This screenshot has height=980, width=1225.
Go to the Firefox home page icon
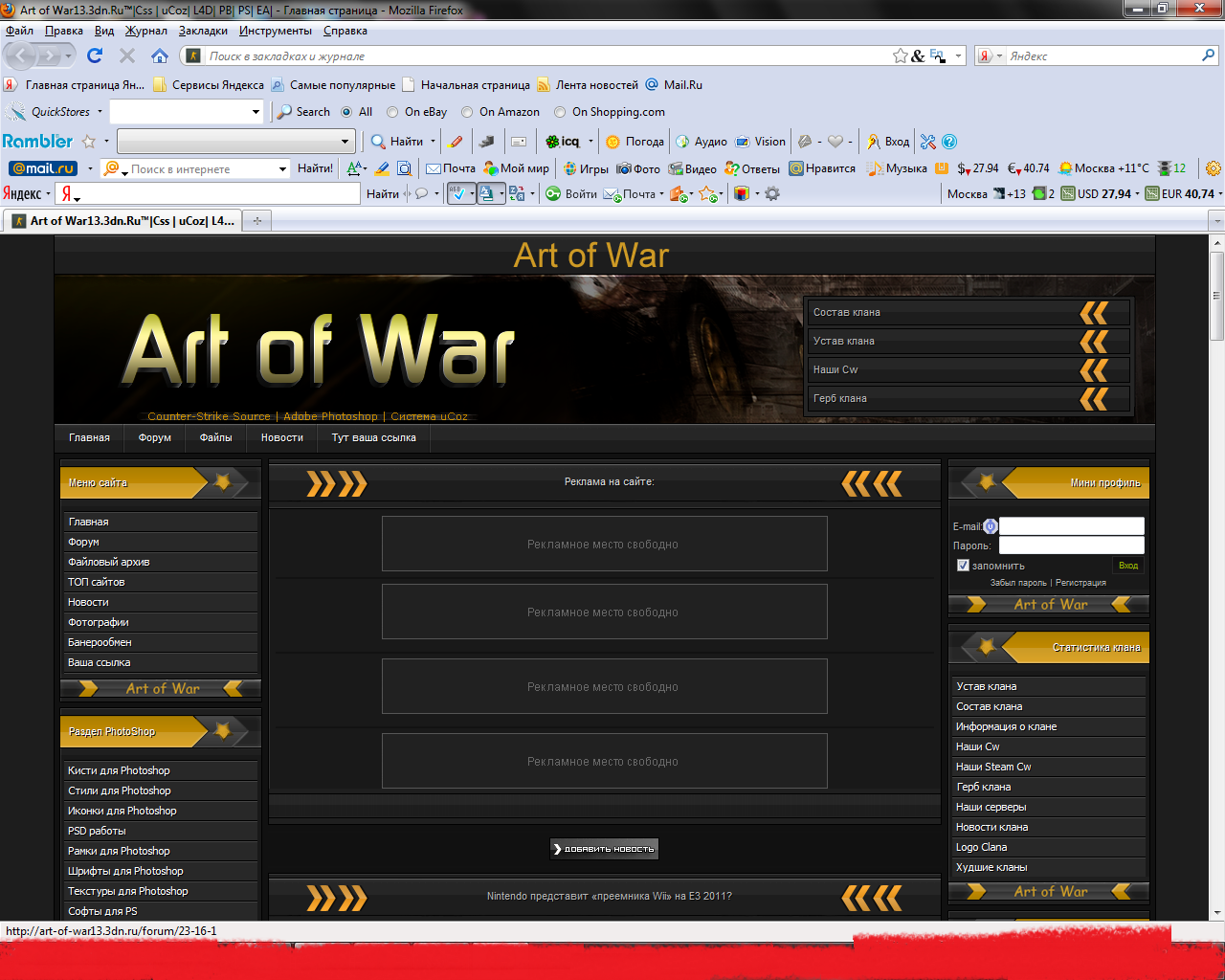tap(160, 56)
